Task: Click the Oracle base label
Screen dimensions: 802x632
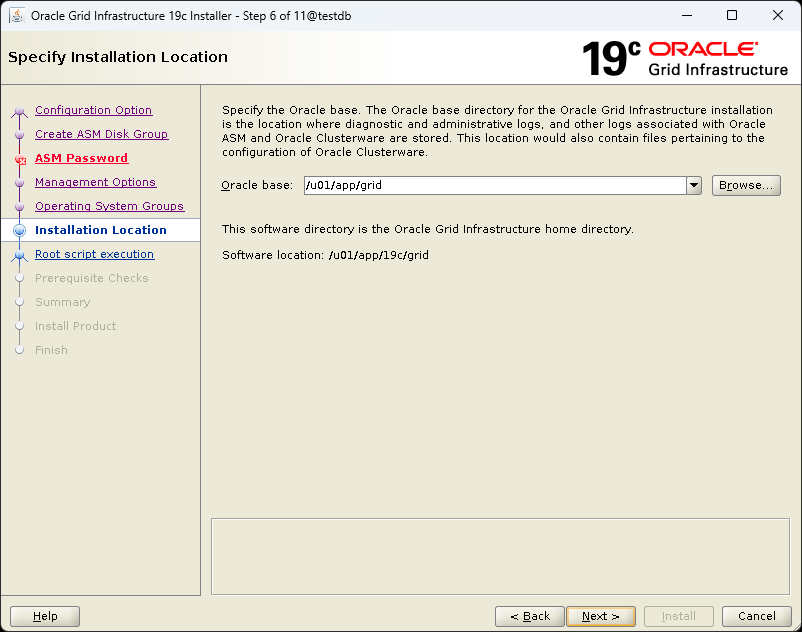Action: pos(257,185)
